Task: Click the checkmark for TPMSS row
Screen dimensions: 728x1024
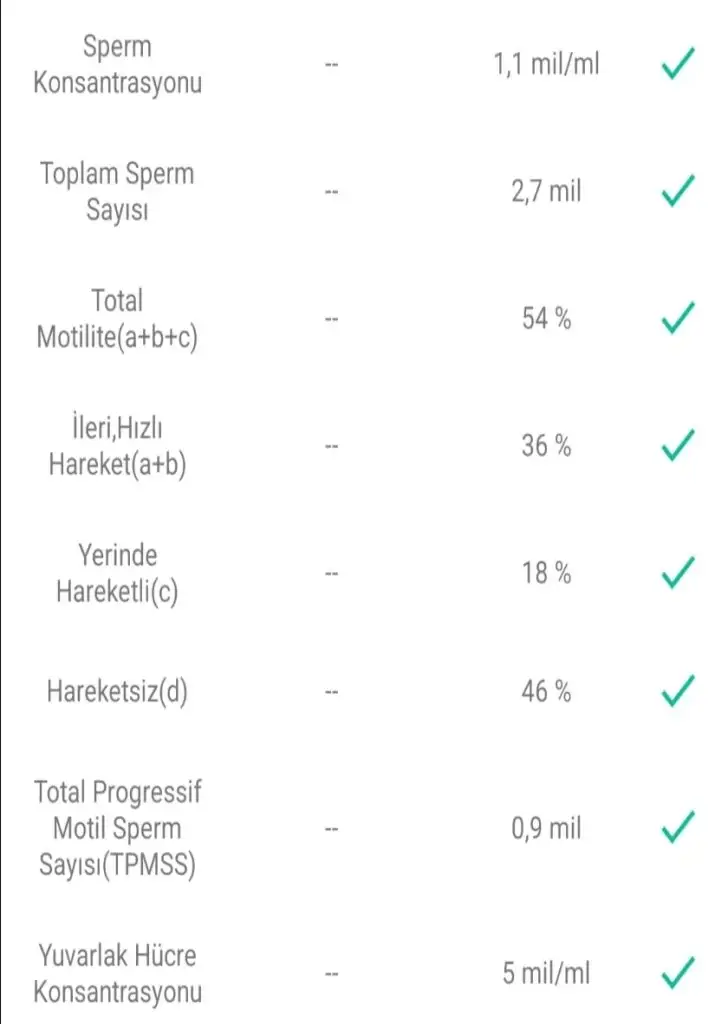Action: (x=678, y=828)
